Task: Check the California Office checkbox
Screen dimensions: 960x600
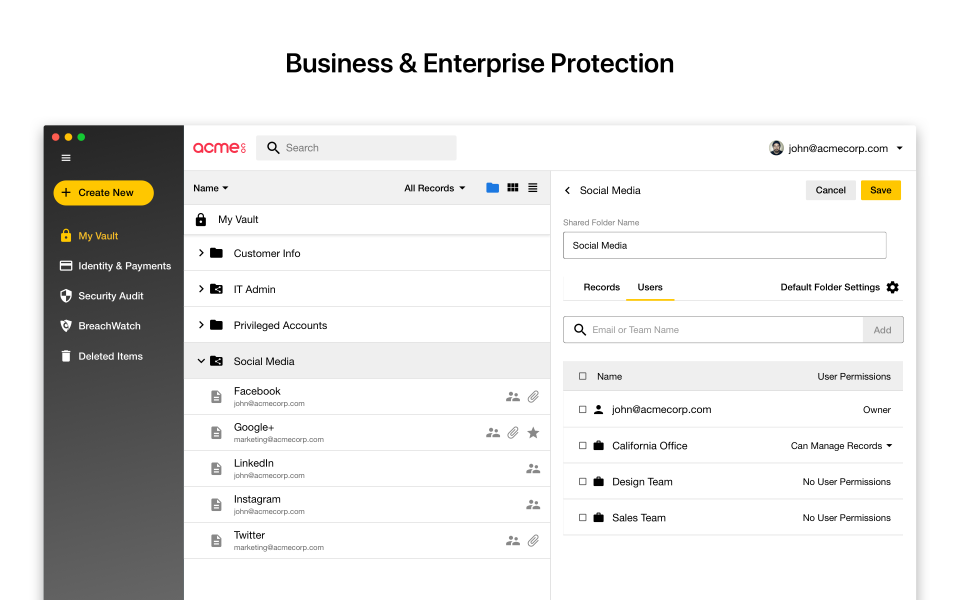Action: (x=585, y=445)
